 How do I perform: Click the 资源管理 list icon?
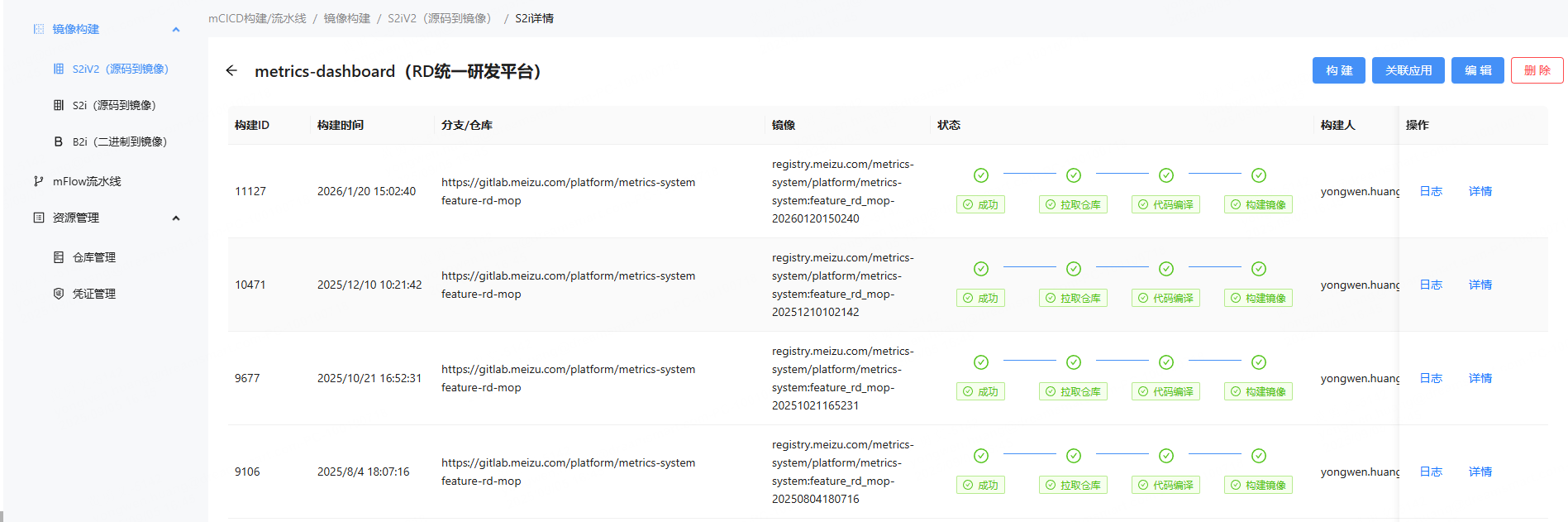pyautogui.click(x=39, y=218)
